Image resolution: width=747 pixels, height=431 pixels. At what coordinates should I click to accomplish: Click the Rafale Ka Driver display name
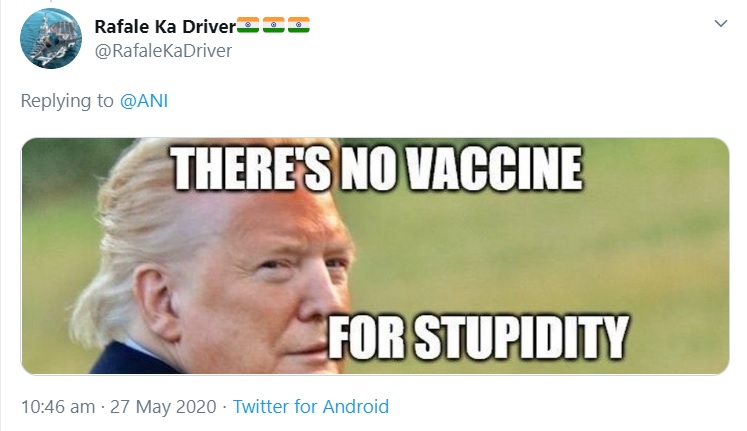click(164, 25)
